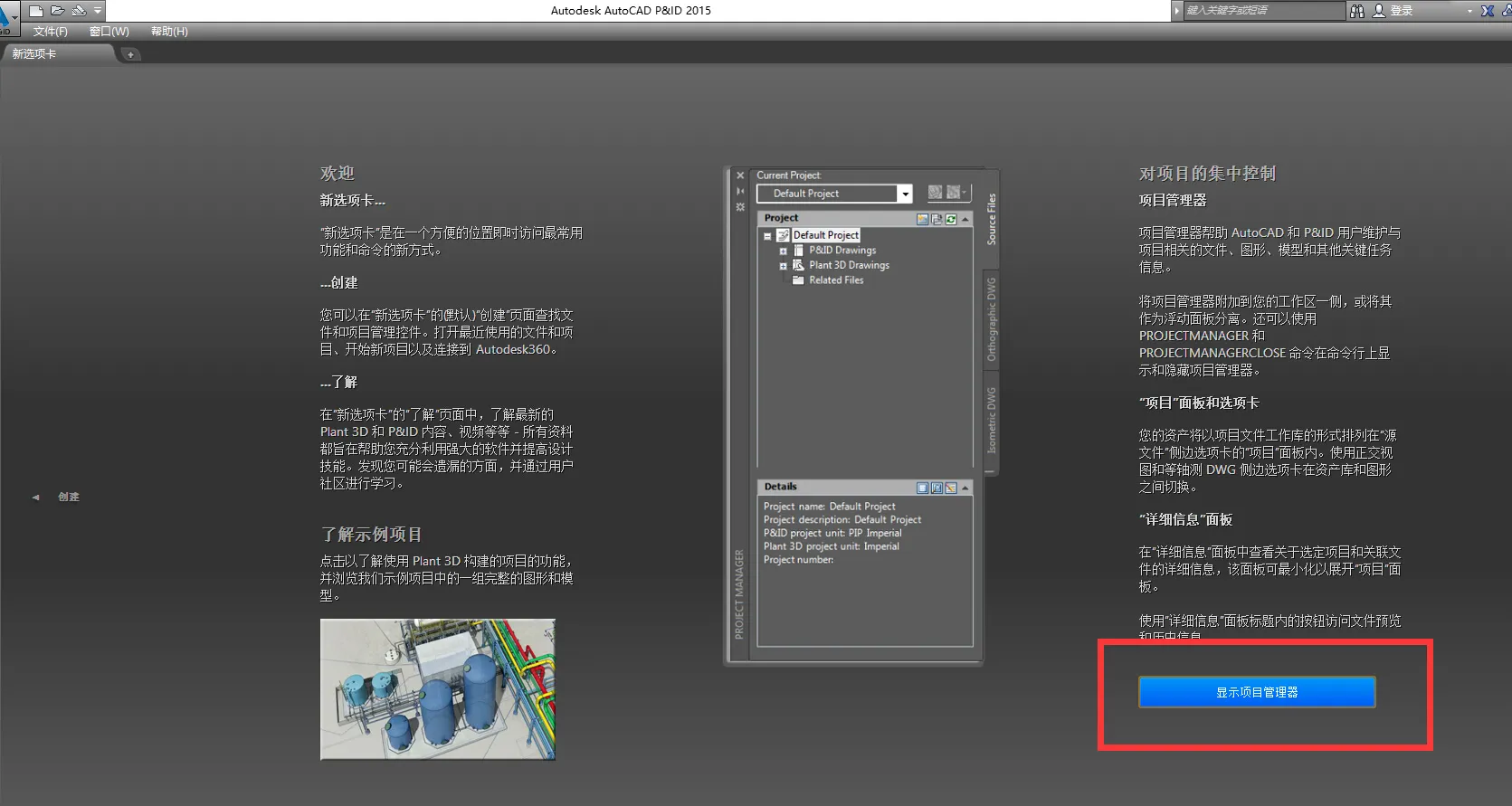
Task: Switch to Isometric DWG side tab
Action: [x=992, y=420]
